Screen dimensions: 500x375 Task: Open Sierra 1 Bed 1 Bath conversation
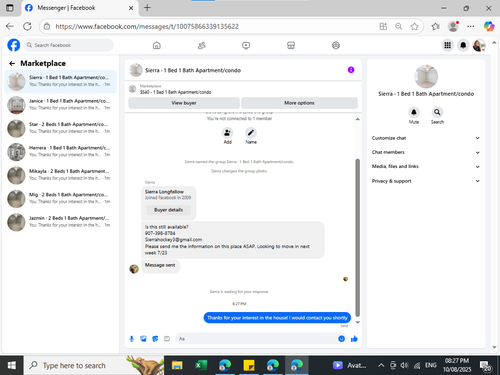coord(61,81)
